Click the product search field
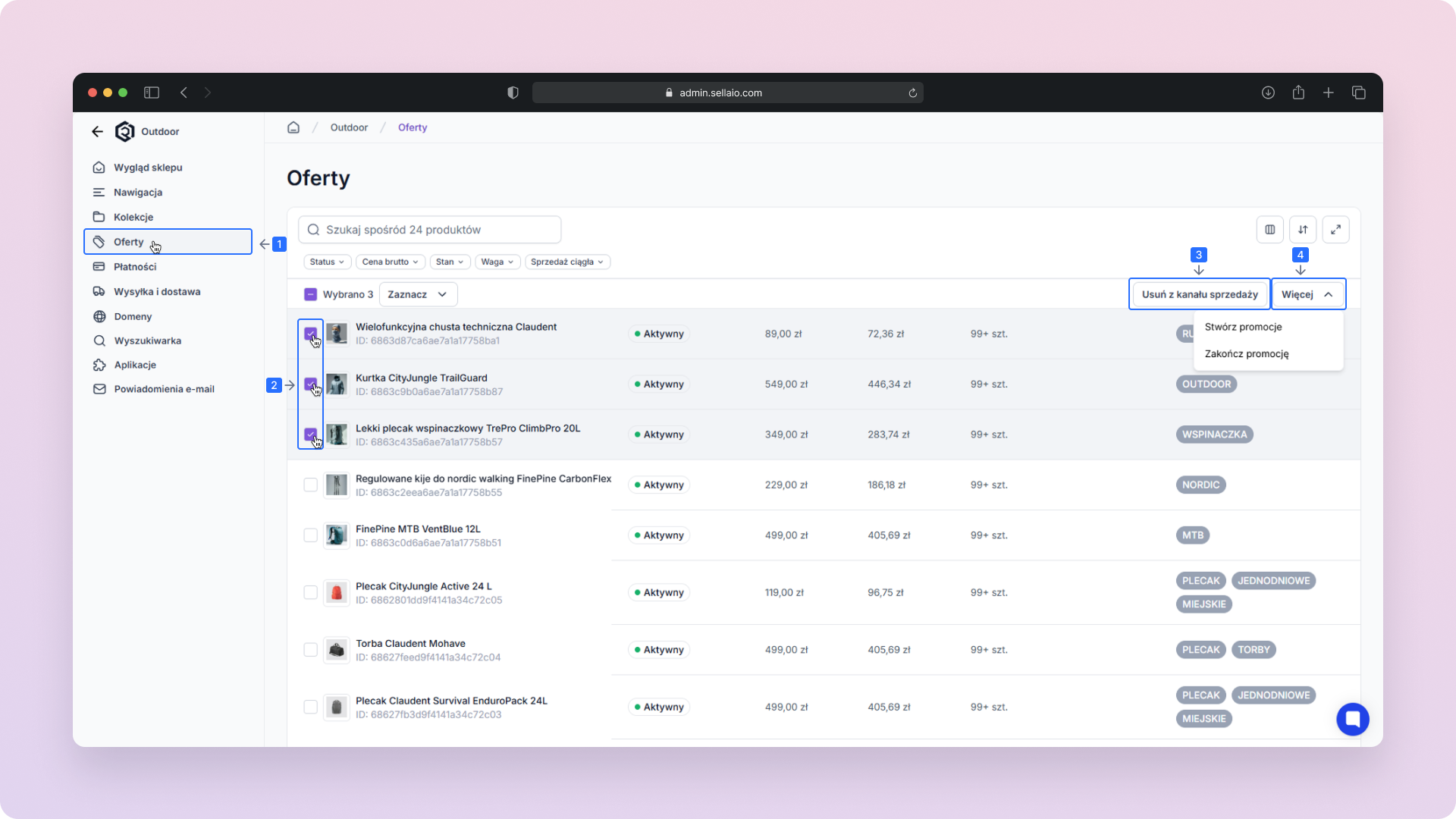Screen dimensions: 1456x819 click(430, 230)
